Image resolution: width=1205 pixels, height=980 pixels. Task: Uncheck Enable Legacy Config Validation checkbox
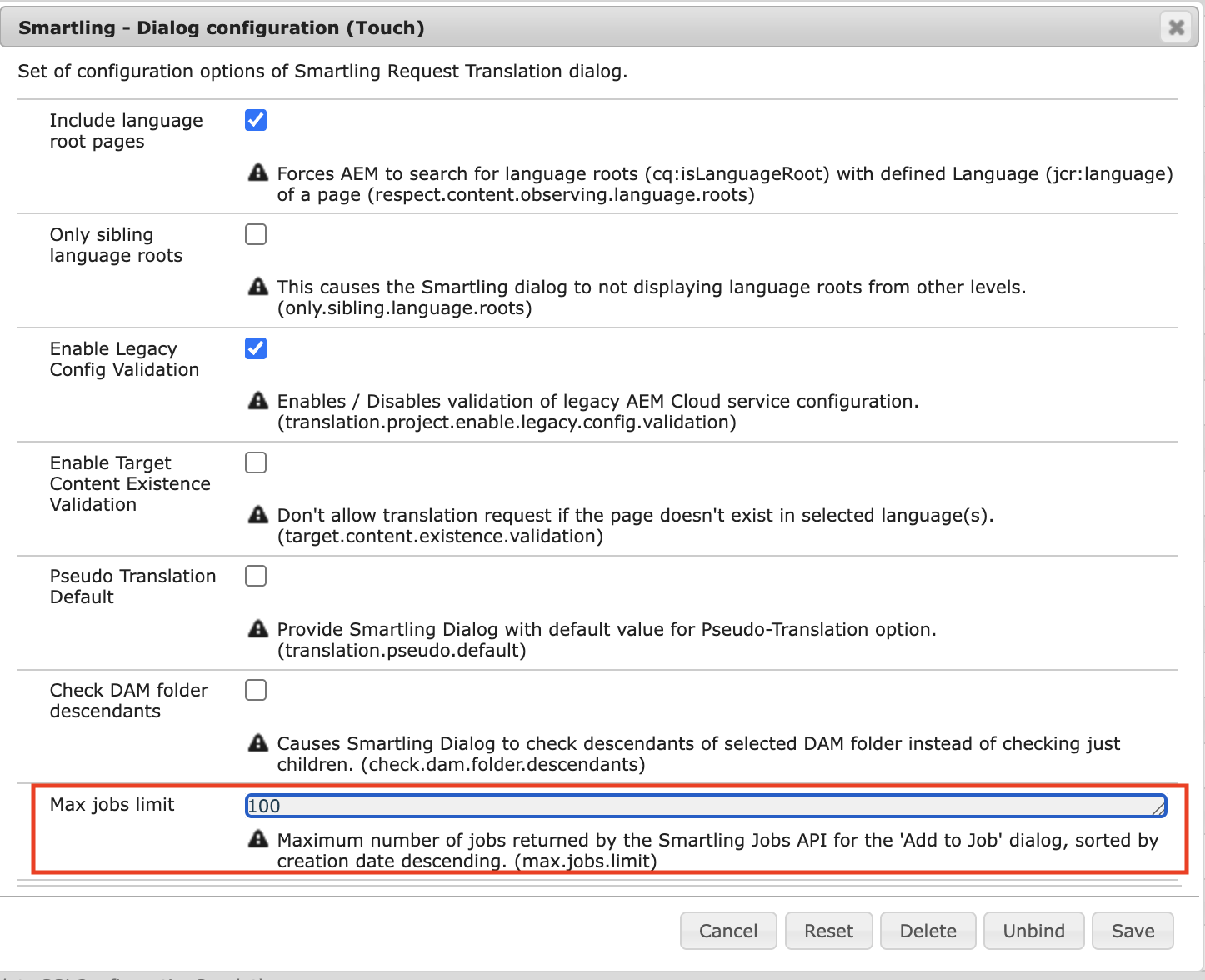256,348
